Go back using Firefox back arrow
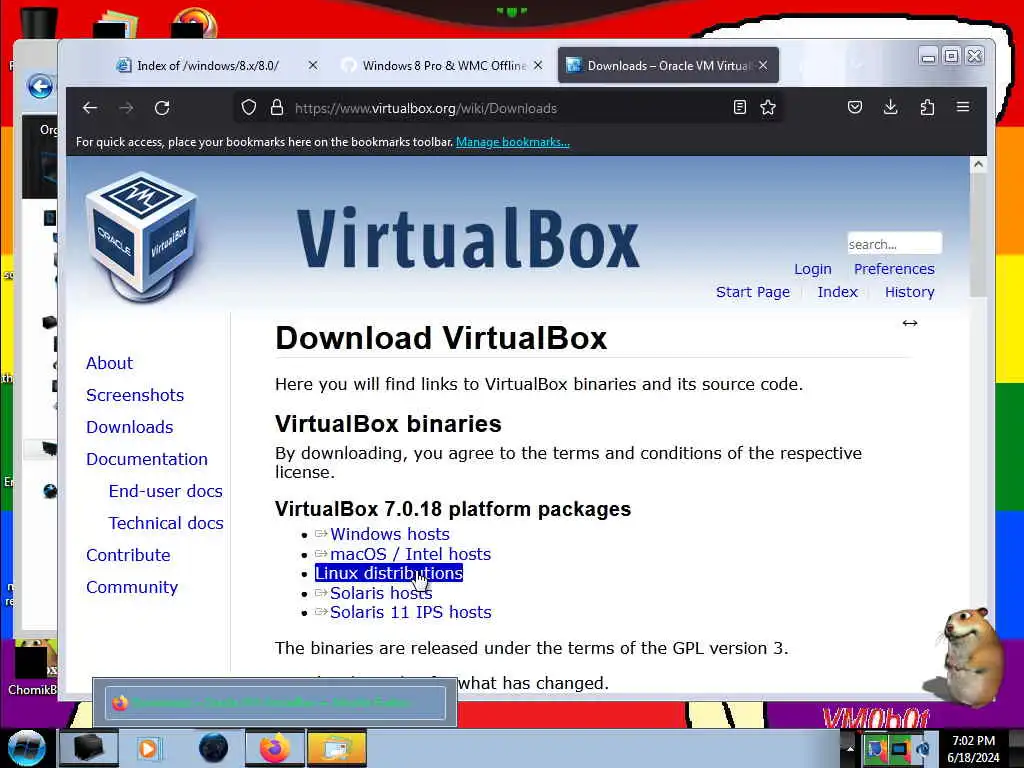The width and height of the screenshot is (1024, 768). 90,108
